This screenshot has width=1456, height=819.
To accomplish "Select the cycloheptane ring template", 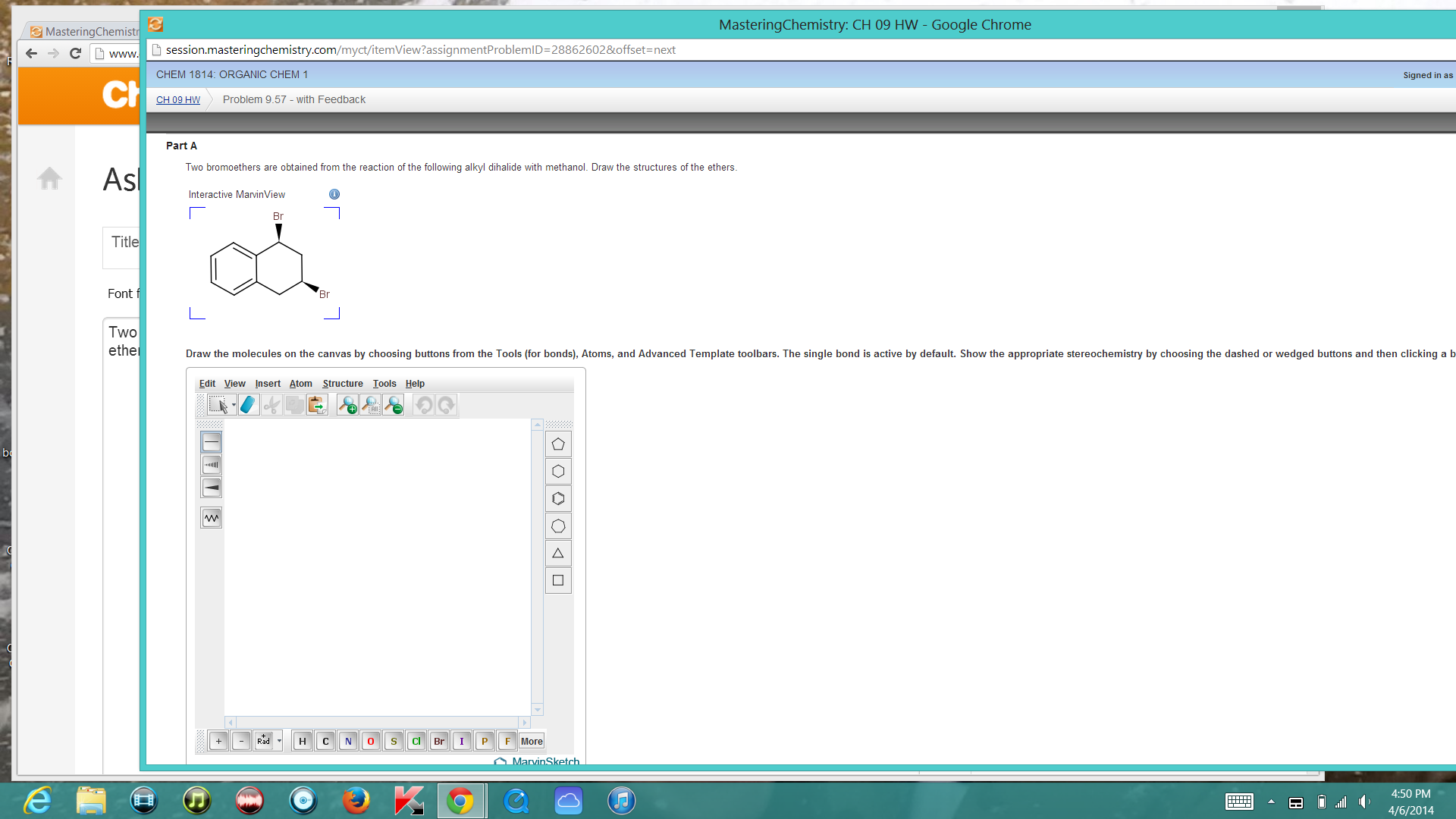I will pyautogui.click(x=558, y=526).
